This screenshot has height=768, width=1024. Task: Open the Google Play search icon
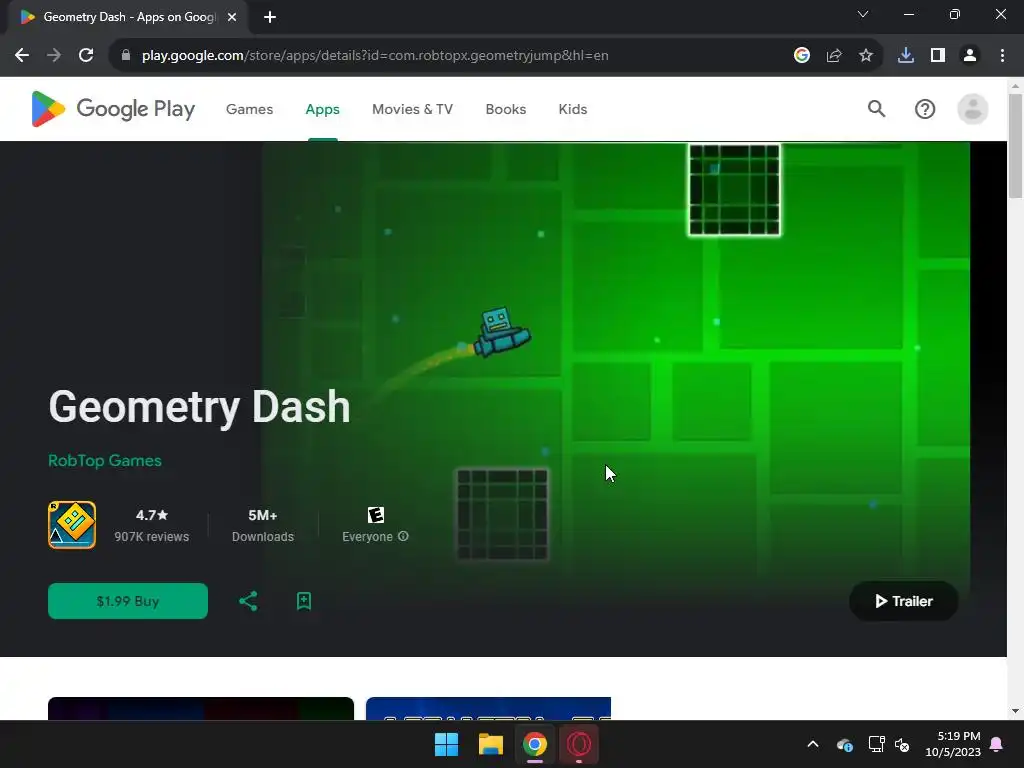pos(876,108)
